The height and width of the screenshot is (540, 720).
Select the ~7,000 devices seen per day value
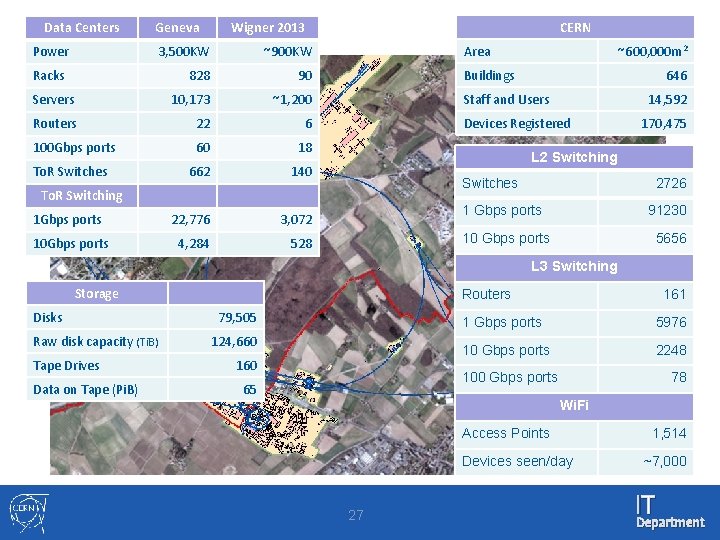click(x=665, y=461)
